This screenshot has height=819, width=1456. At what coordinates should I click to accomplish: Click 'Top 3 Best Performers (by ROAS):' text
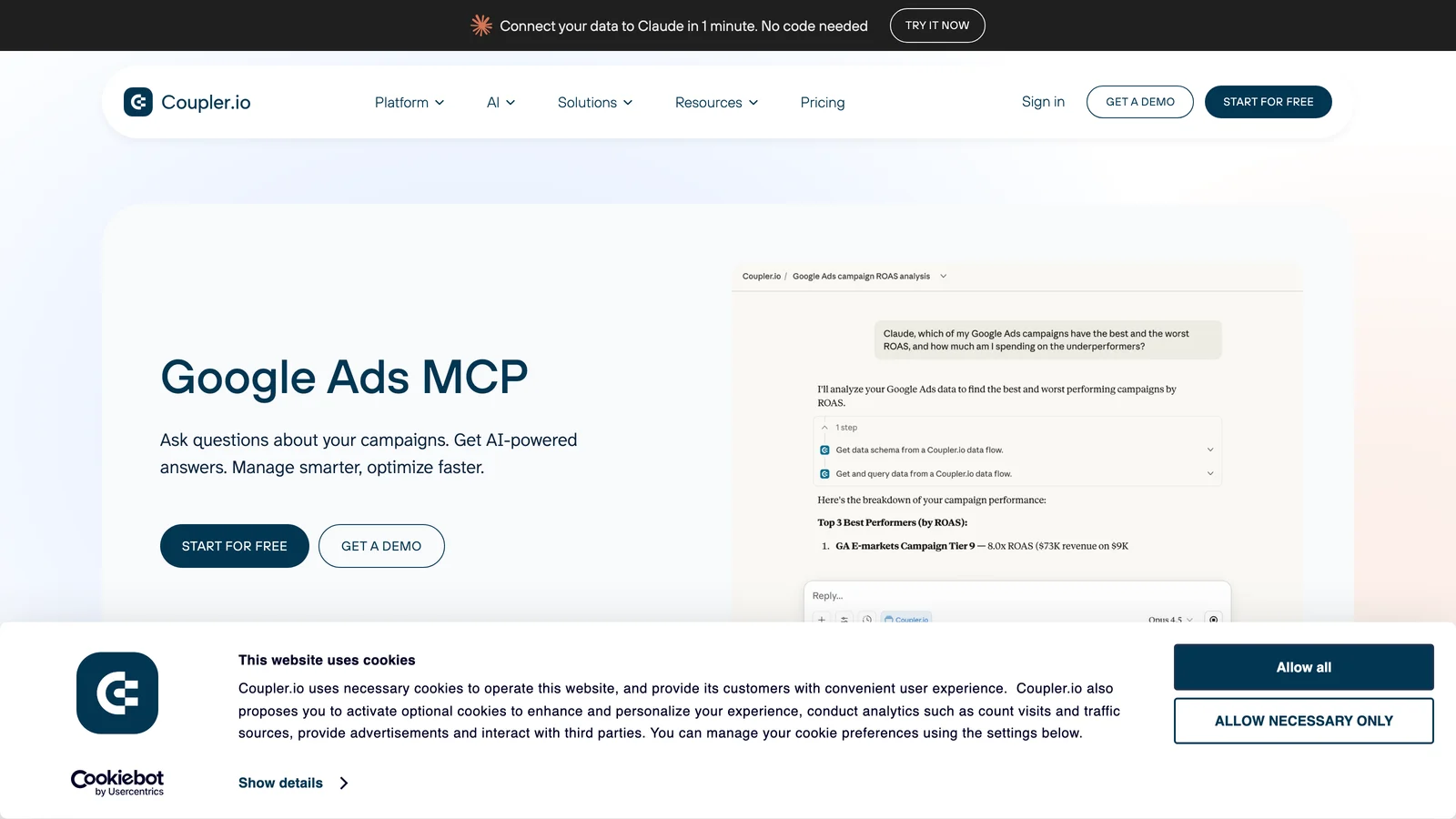pyautogui.click(x=892, y=522)
